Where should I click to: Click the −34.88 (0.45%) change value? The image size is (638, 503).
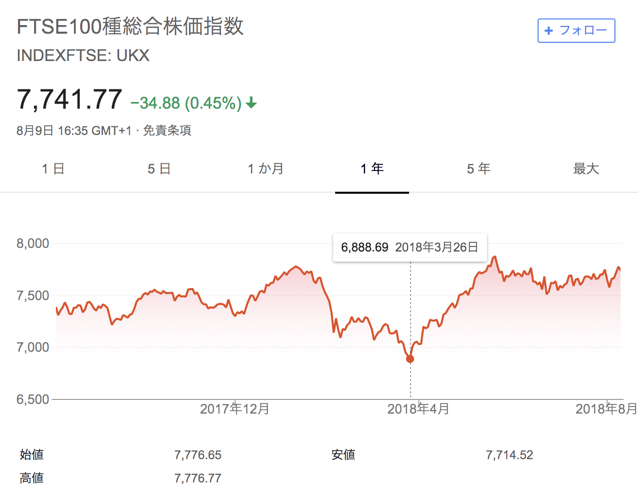[186, 103]
